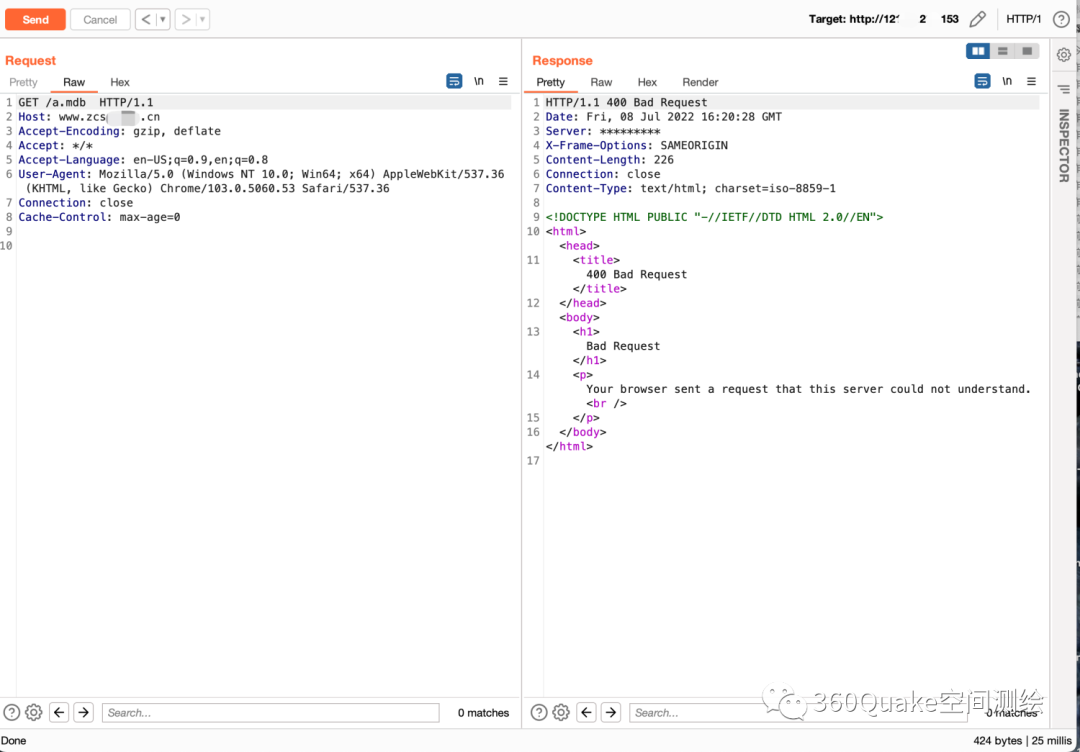Click the User-Agent header line
Screen dimensions: 1080x752
[x=261, y=181]
